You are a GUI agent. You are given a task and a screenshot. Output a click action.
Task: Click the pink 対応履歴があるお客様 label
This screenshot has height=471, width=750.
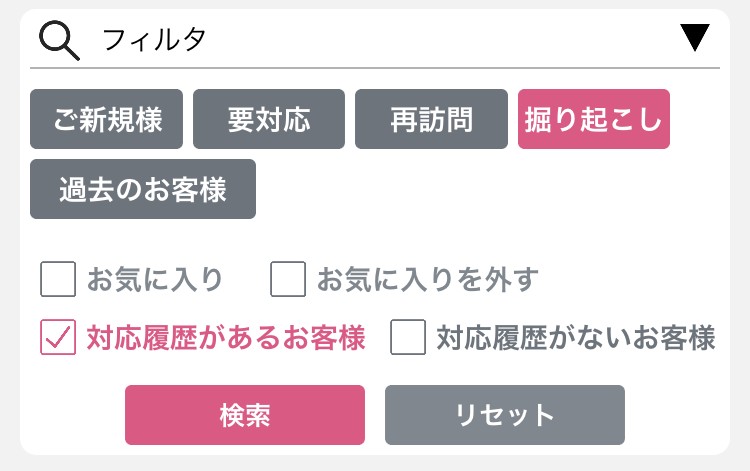coord(226,338)
